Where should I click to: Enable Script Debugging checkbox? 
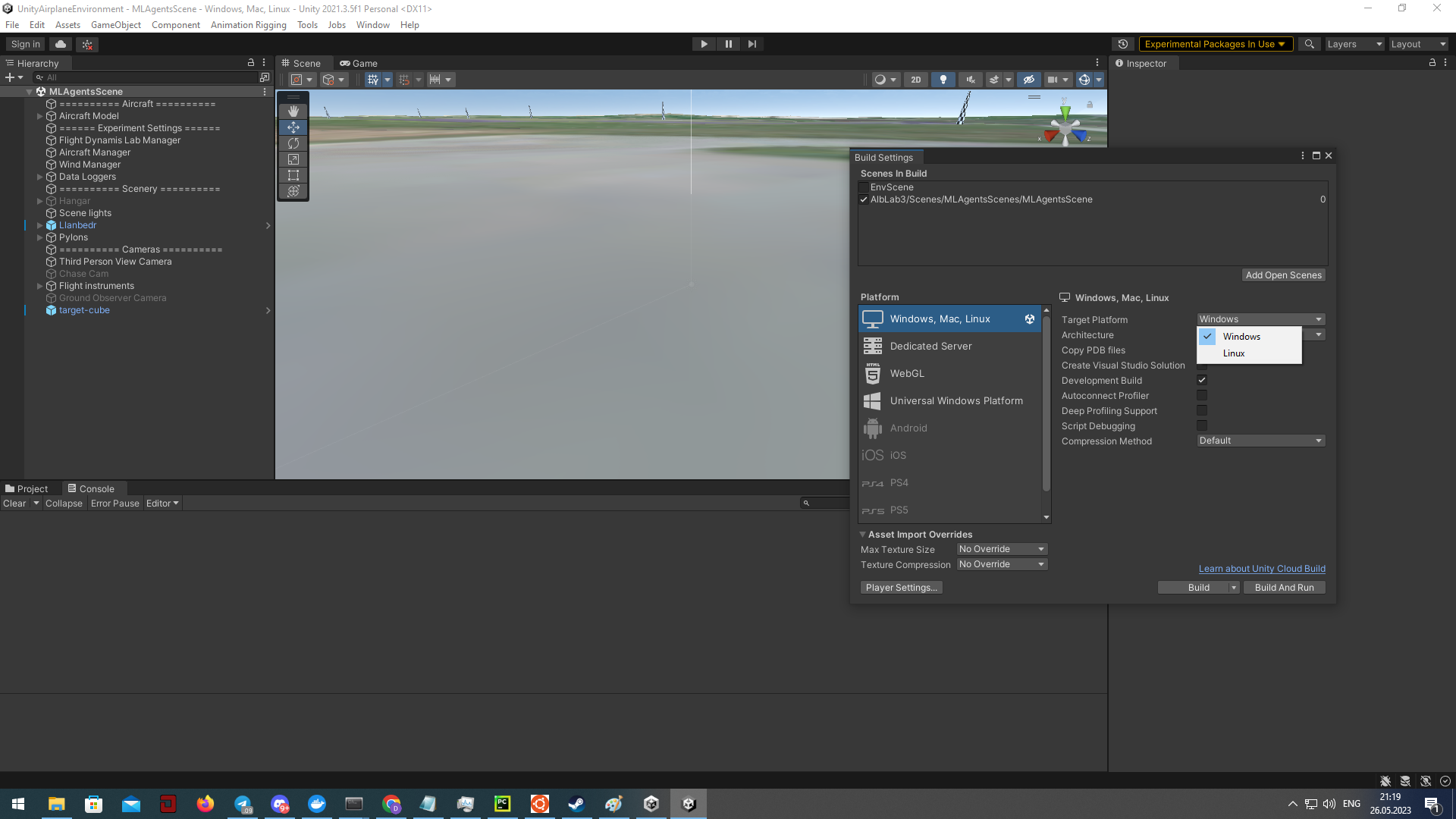coord(1202,425)
